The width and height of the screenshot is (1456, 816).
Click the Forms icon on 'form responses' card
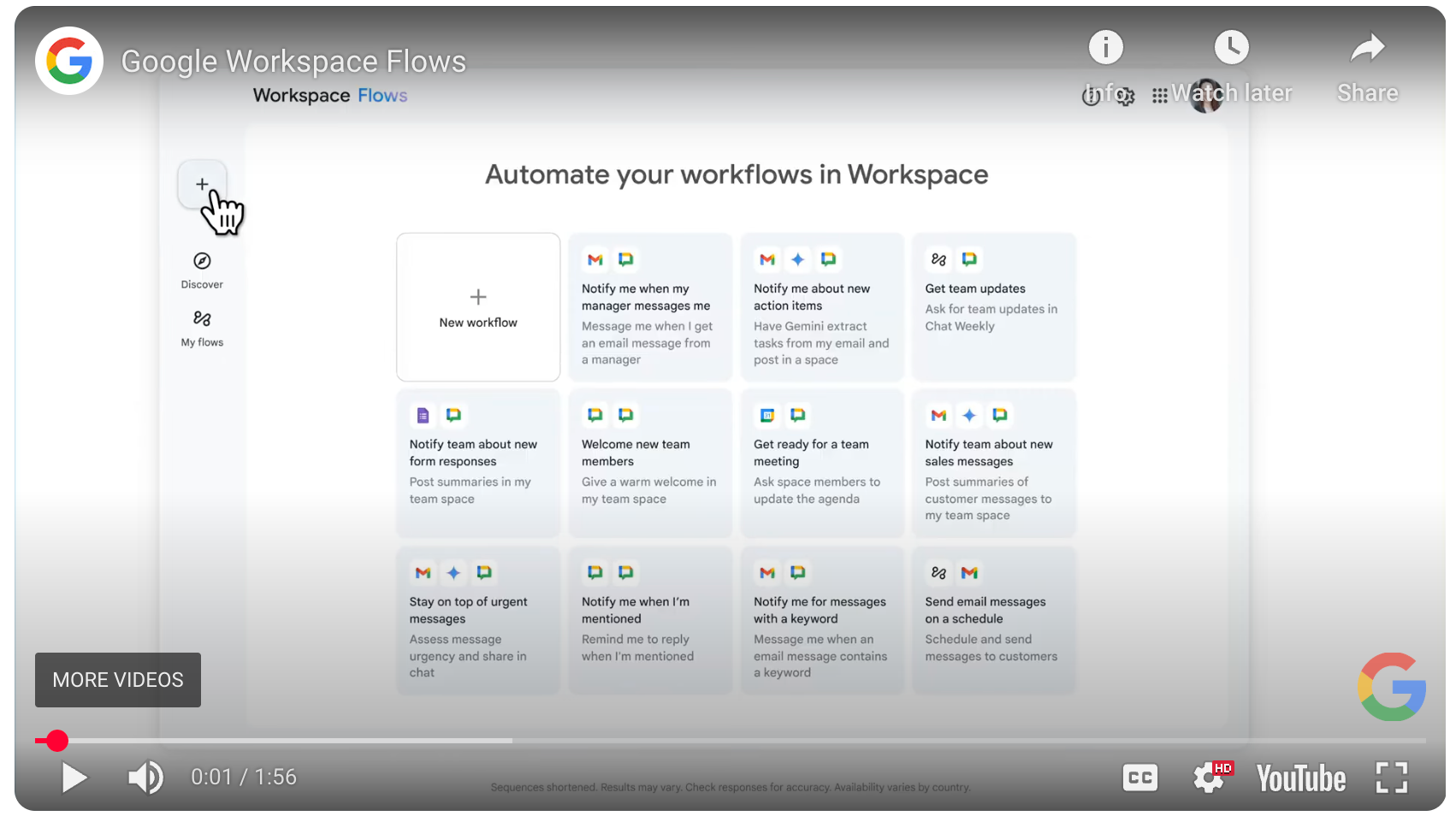click(423, 415)
